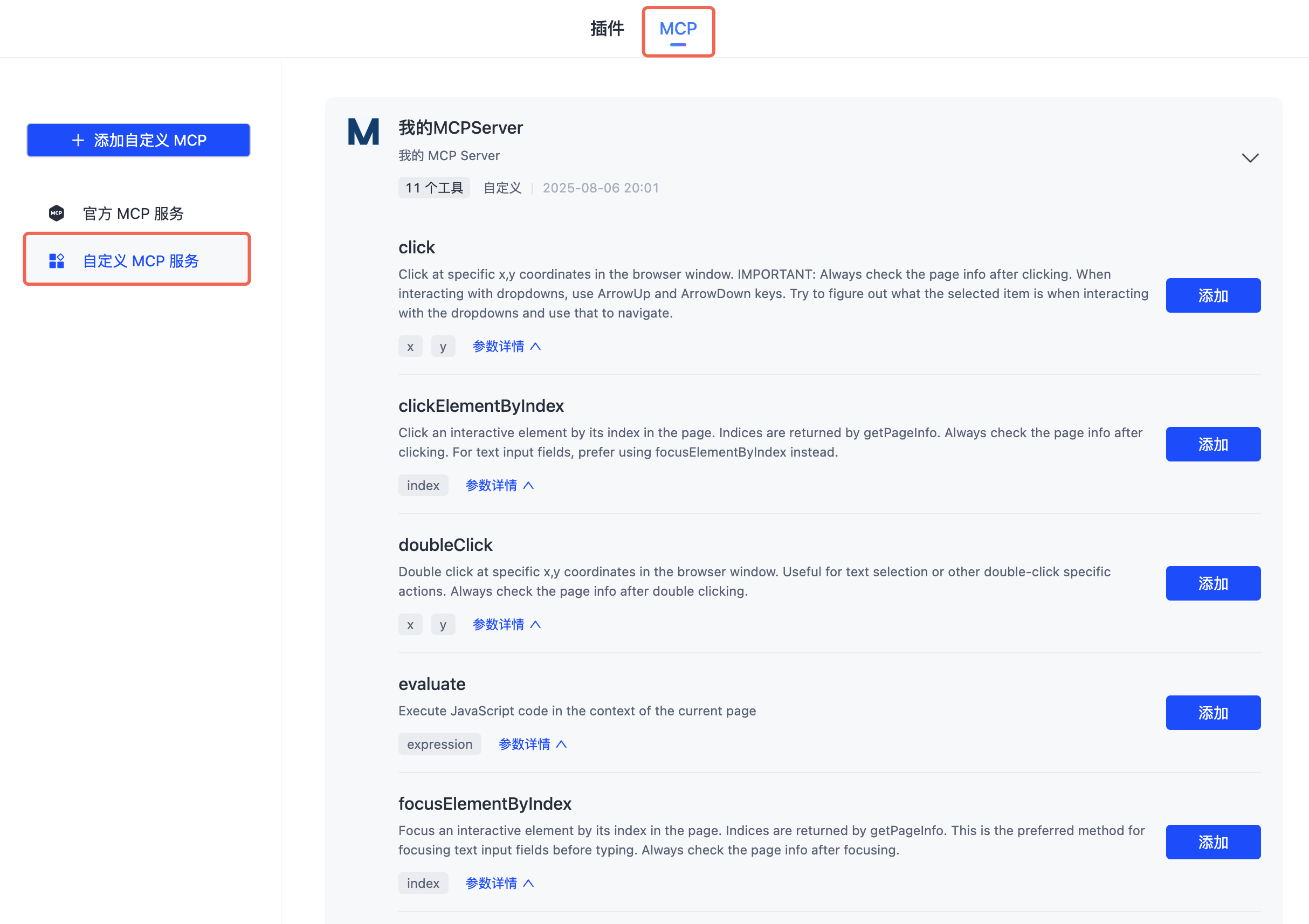Collapse the 我的MCPServer card with the chevron
The height and width of the screenshot is (924, 1309).
point(1250,158)
